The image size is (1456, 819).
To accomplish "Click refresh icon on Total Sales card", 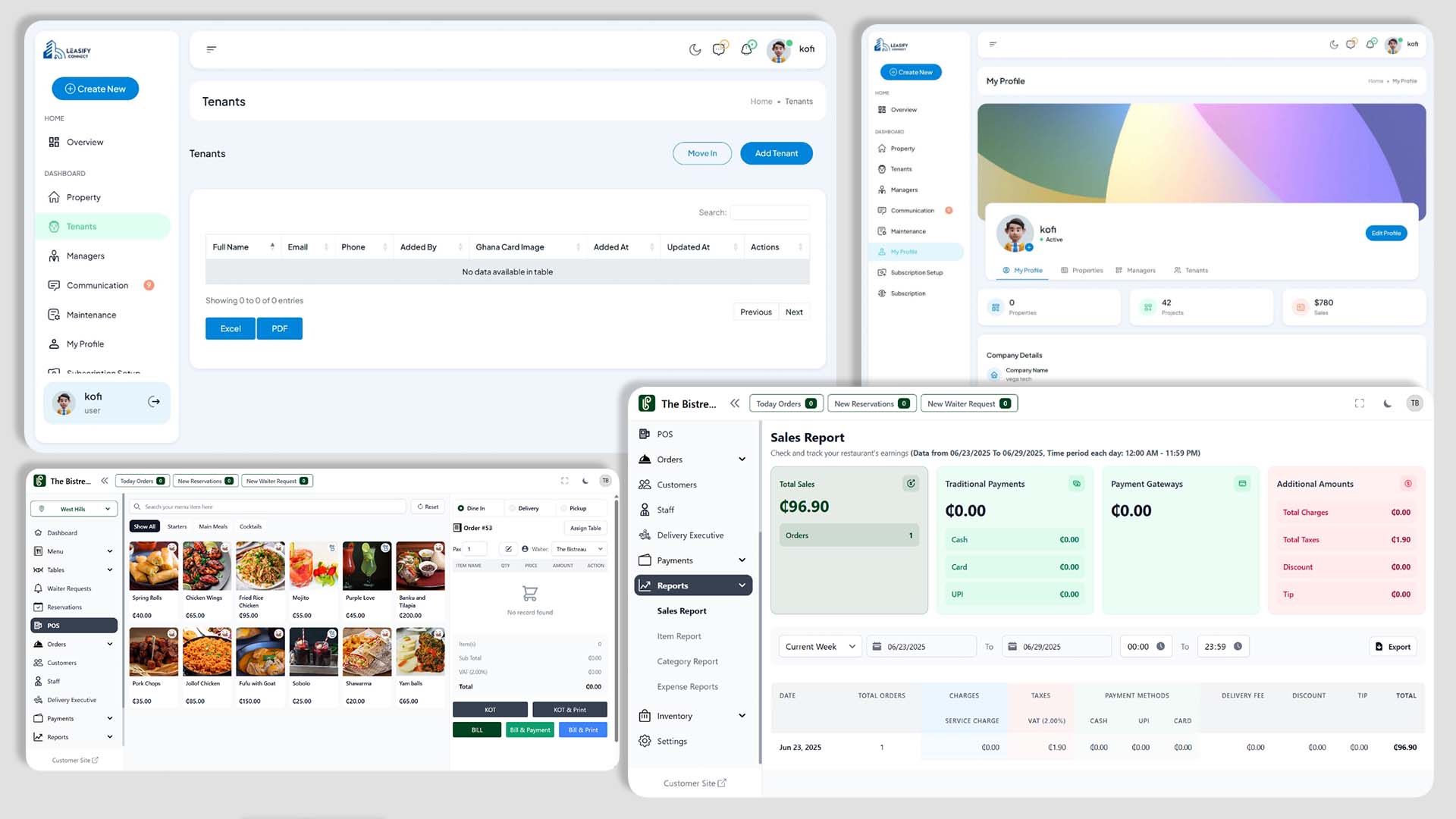I will click(x=911, y=483).
